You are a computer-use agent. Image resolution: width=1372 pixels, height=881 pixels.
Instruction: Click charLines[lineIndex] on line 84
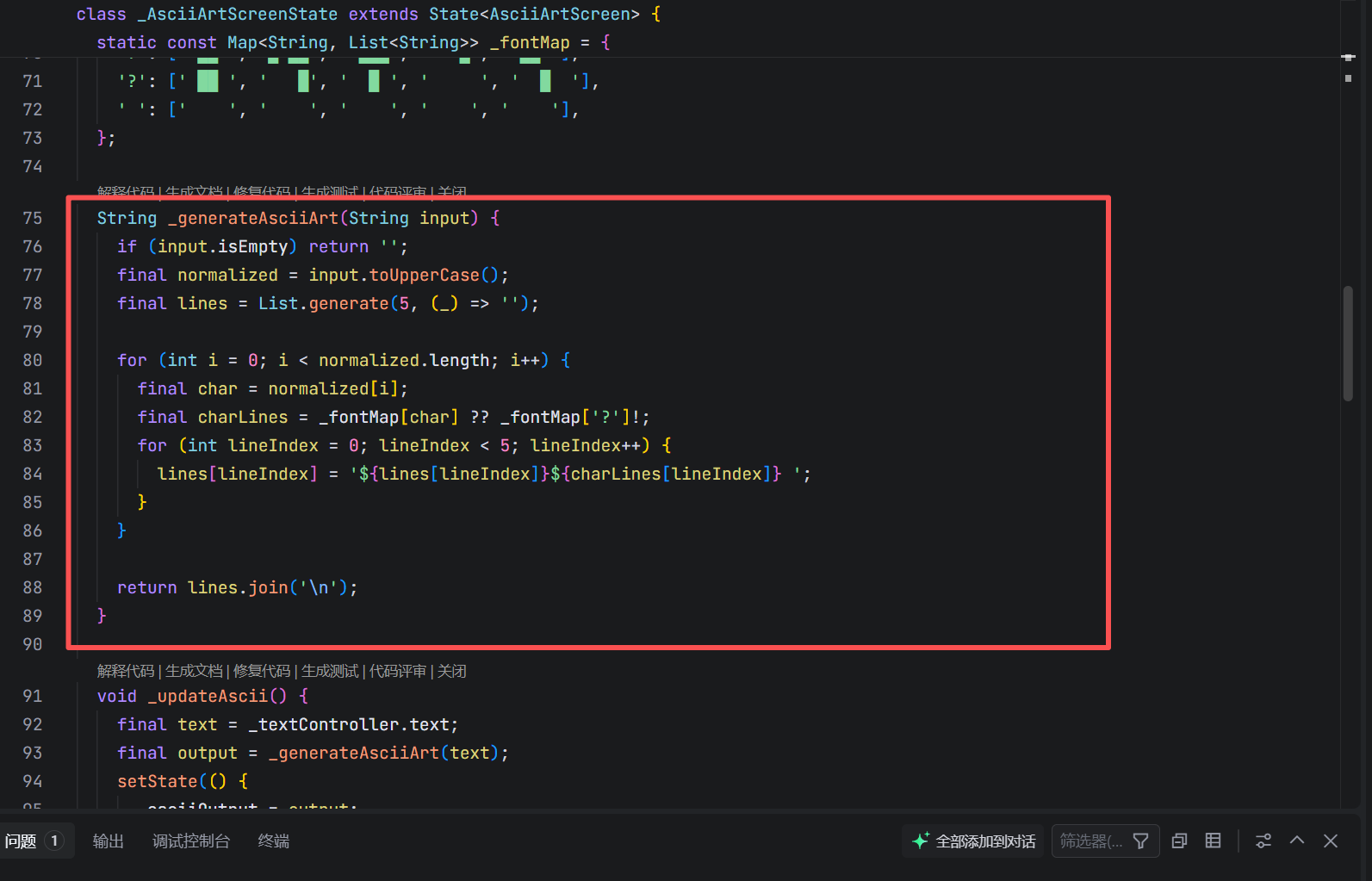(671, 474)
